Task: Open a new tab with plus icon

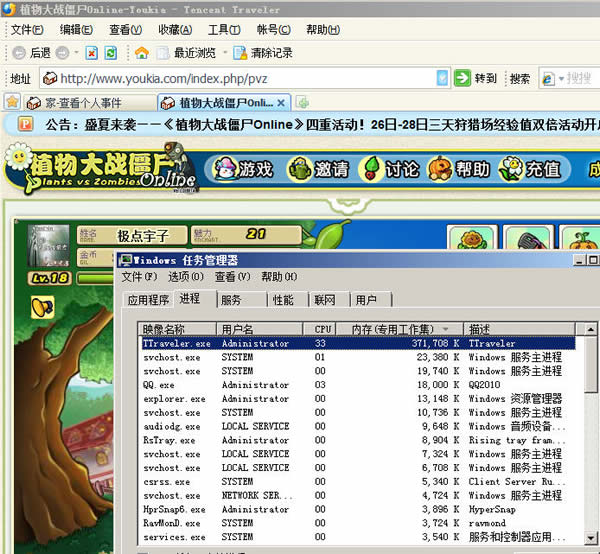Action: 303,102
